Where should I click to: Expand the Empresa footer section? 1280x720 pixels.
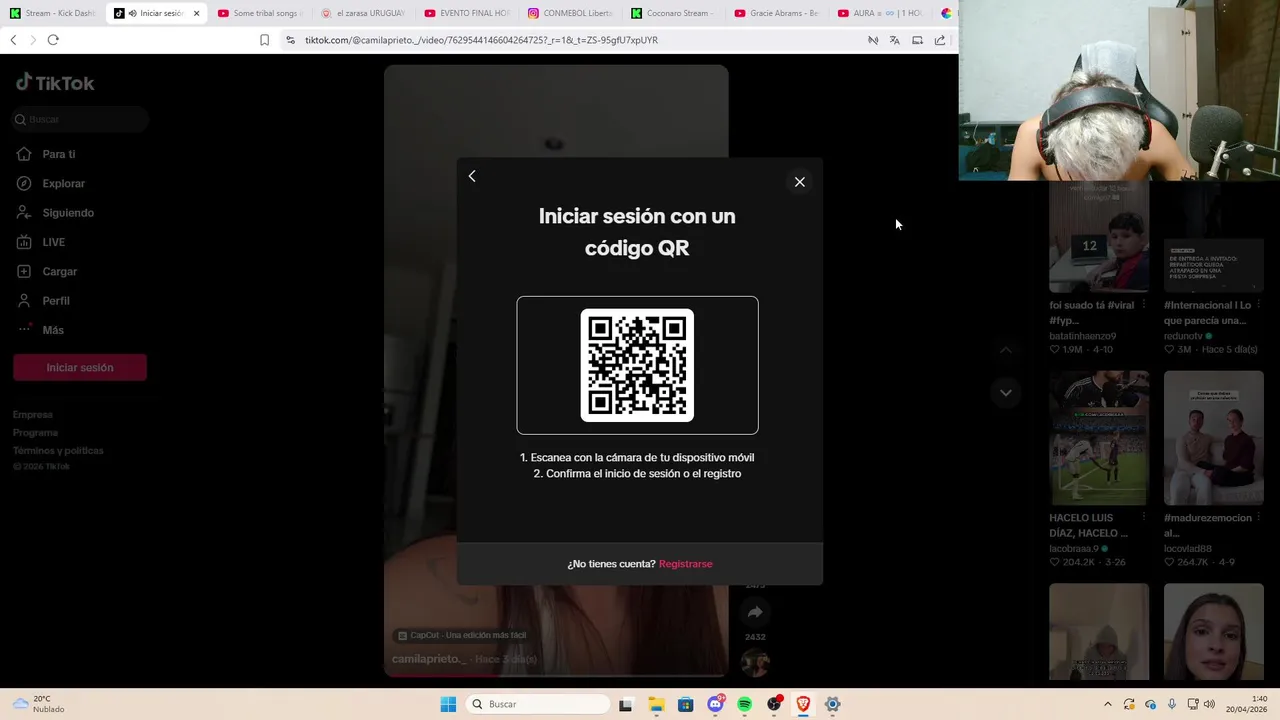33,415
